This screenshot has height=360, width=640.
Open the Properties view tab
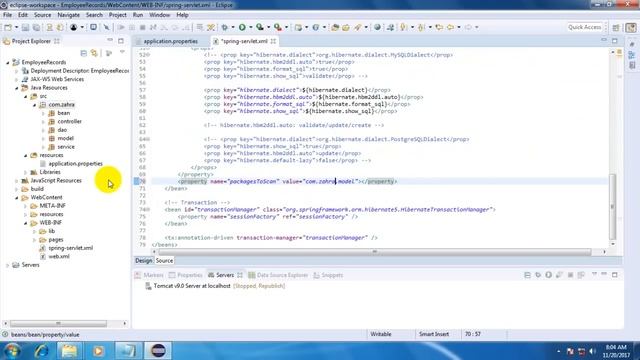click(x=186, y=275)
